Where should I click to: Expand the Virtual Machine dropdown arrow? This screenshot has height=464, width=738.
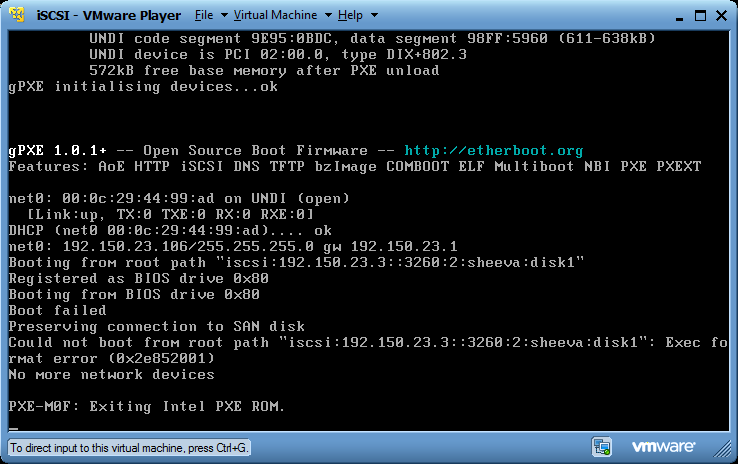pos(328,16)
